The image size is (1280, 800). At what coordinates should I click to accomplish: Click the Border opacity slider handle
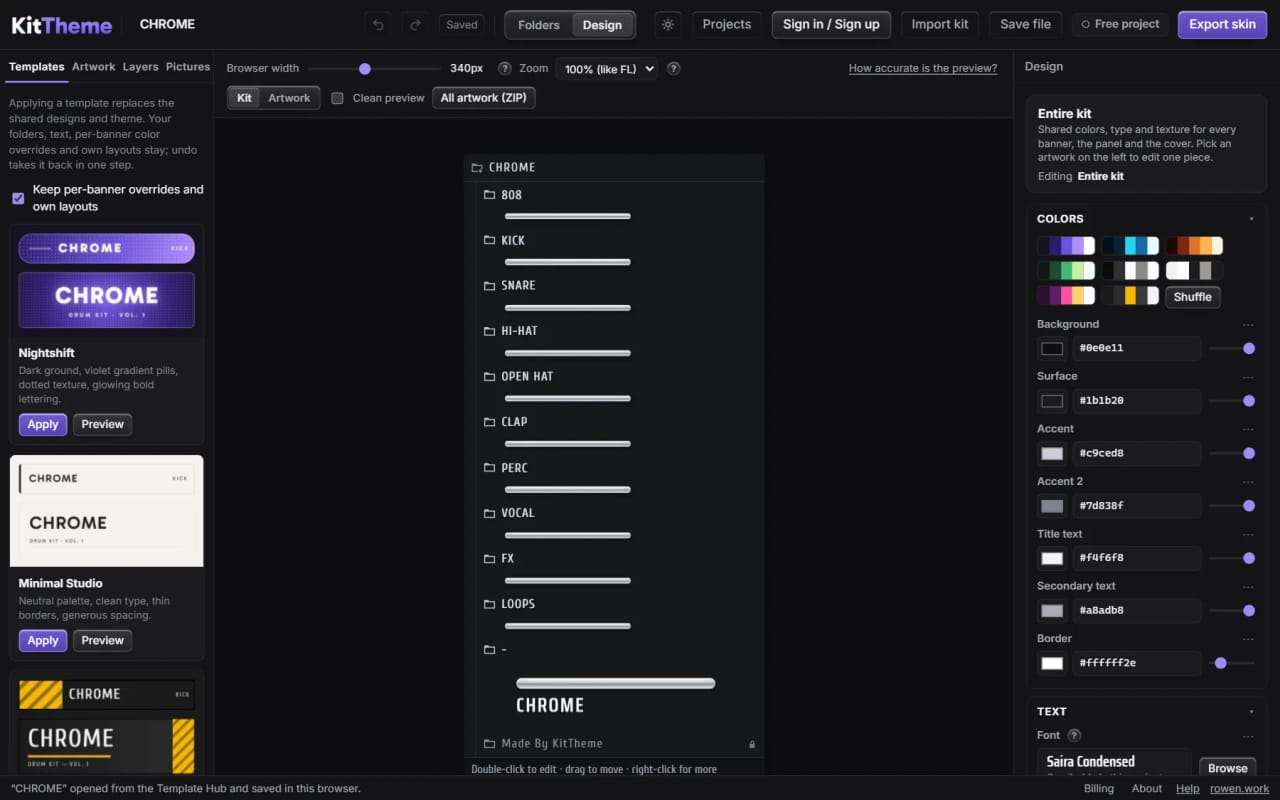[x=1220, y=662]
